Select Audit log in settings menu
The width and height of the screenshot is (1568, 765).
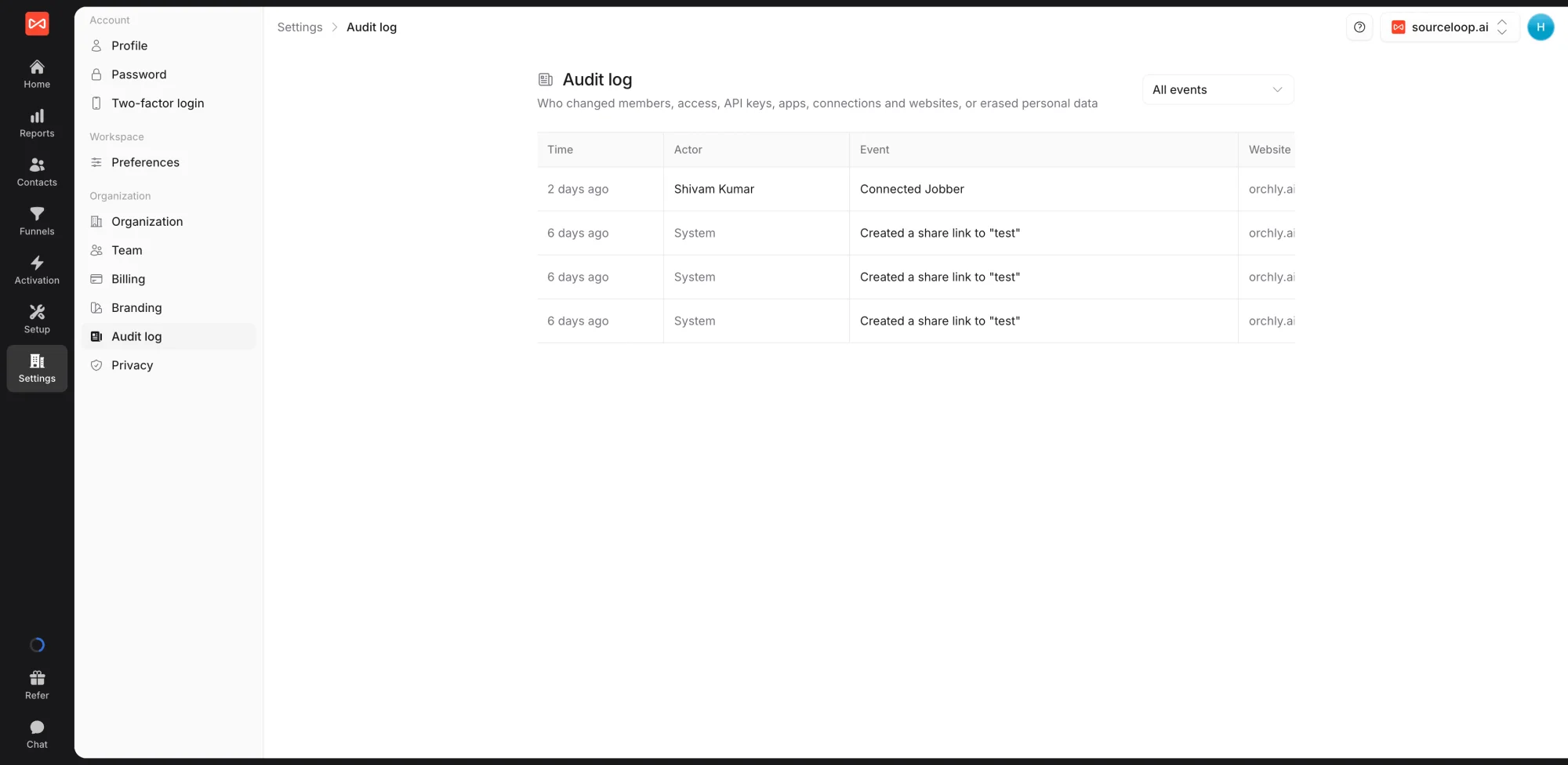(169, 337)
